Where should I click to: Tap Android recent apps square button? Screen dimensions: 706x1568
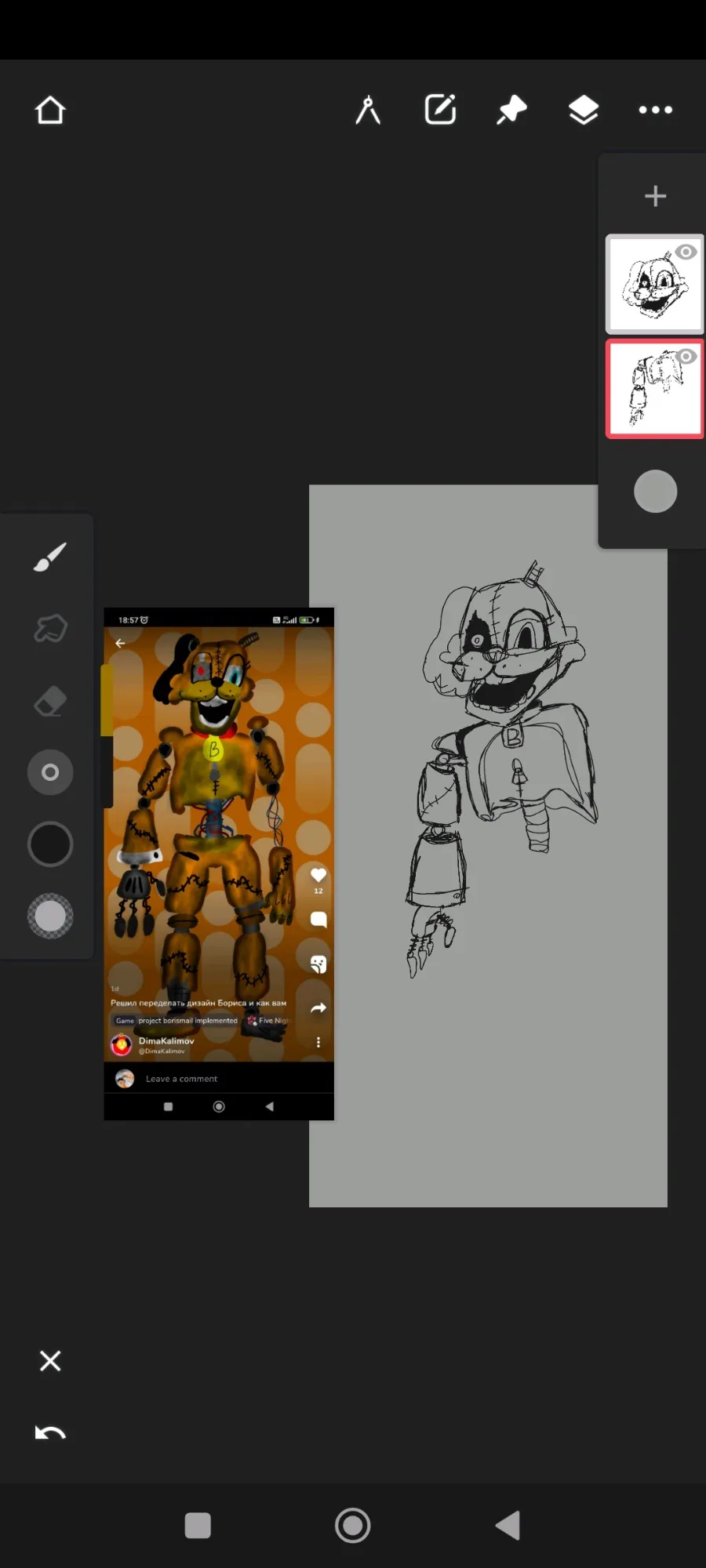coord(198,1526)
